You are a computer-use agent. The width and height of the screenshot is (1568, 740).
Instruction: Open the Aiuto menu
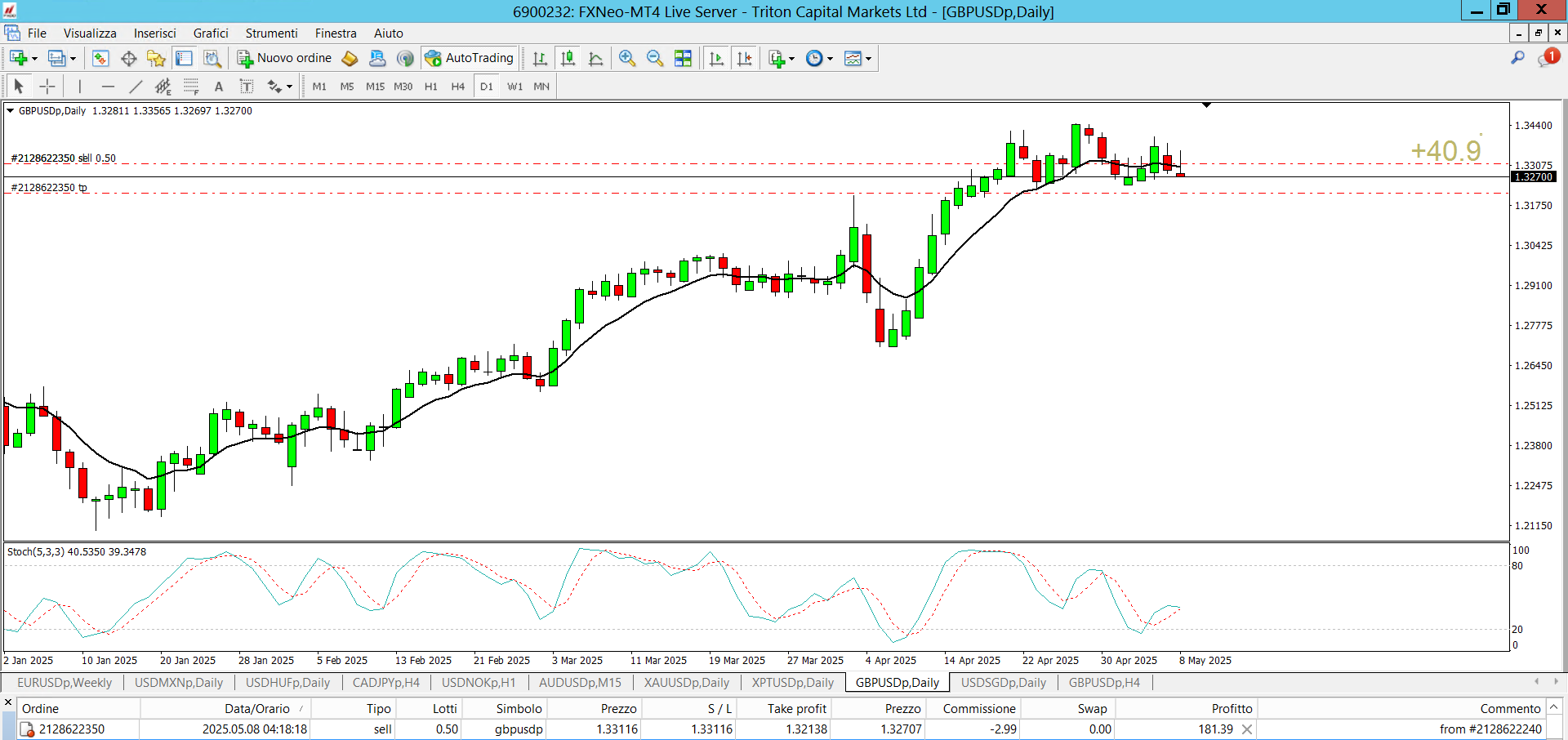[389, 33]
